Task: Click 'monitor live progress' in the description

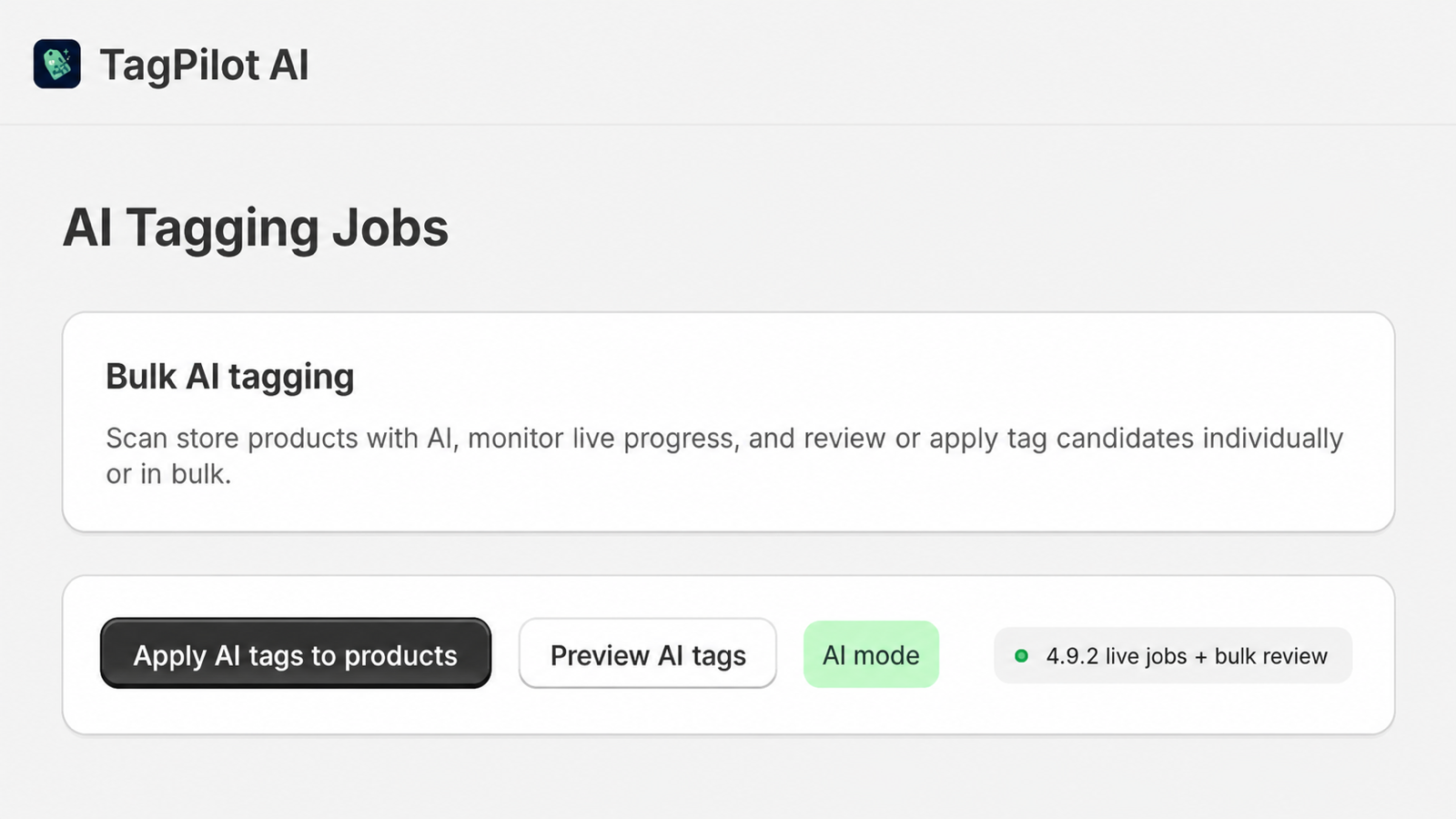Action: 602,439
